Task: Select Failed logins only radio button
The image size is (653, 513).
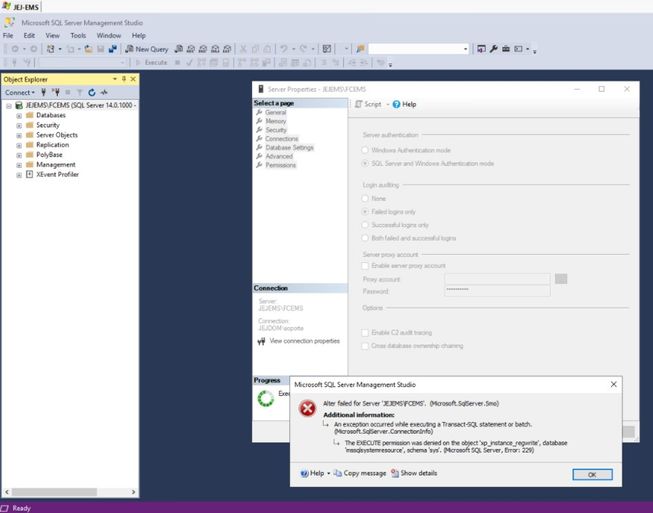Action: point(365,212)
